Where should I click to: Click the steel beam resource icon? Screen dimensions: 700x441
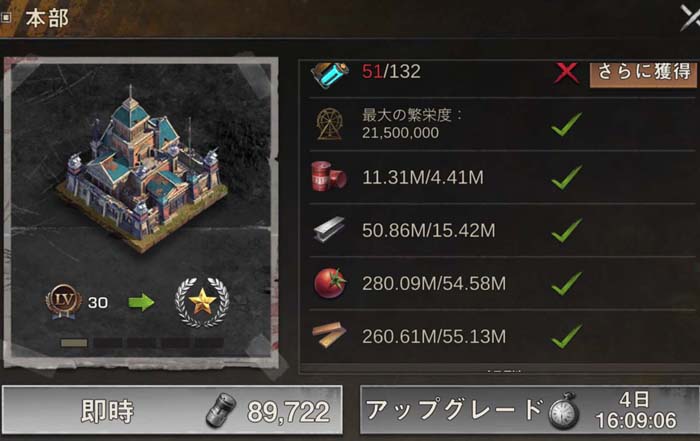pos(329,230)
